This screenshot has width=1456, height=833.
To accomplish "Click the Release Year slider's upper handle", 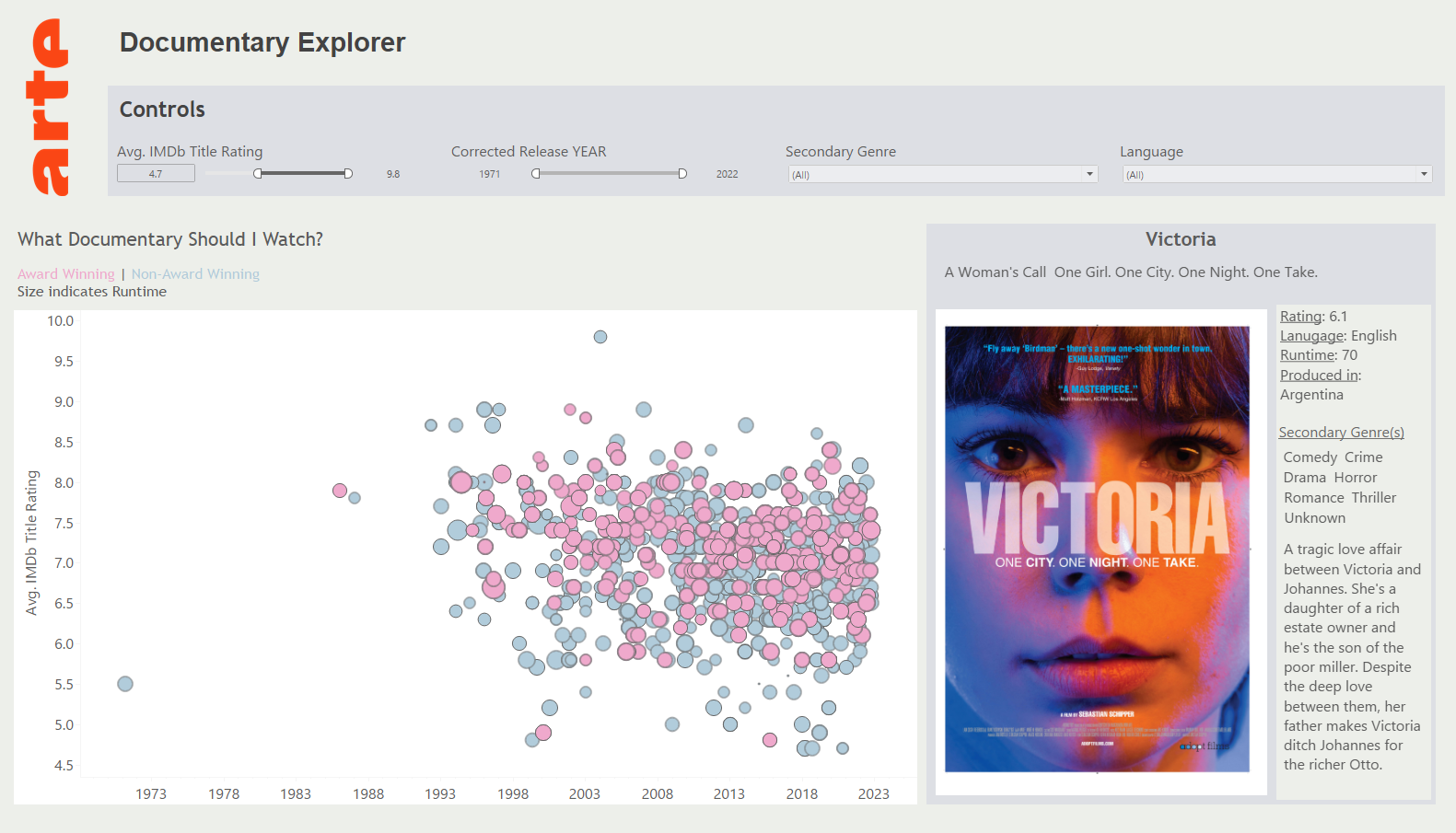I will 682,173.
